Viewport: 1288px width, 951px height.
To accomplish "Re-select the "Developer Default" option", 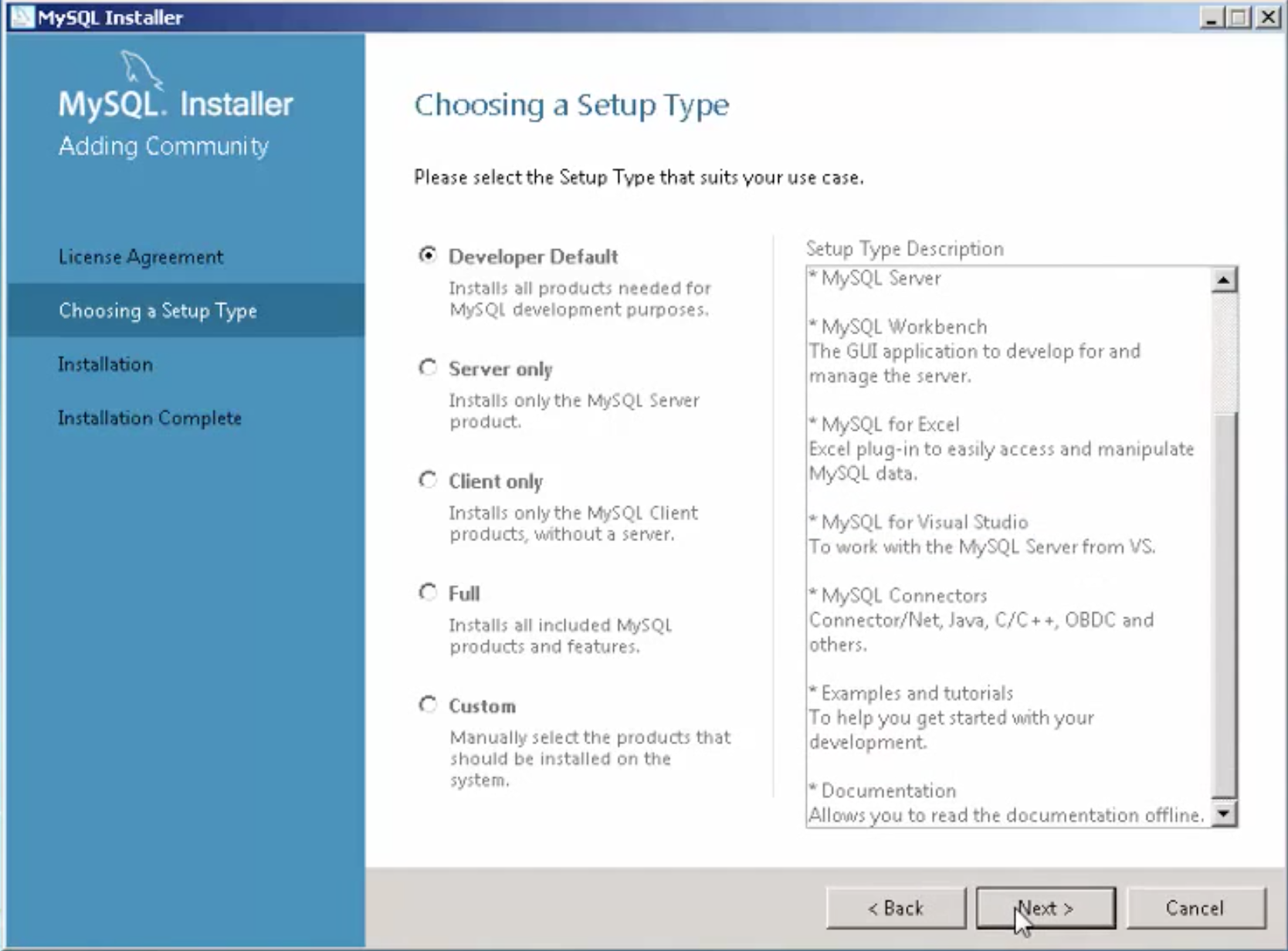I will click(x=427, y=256).
